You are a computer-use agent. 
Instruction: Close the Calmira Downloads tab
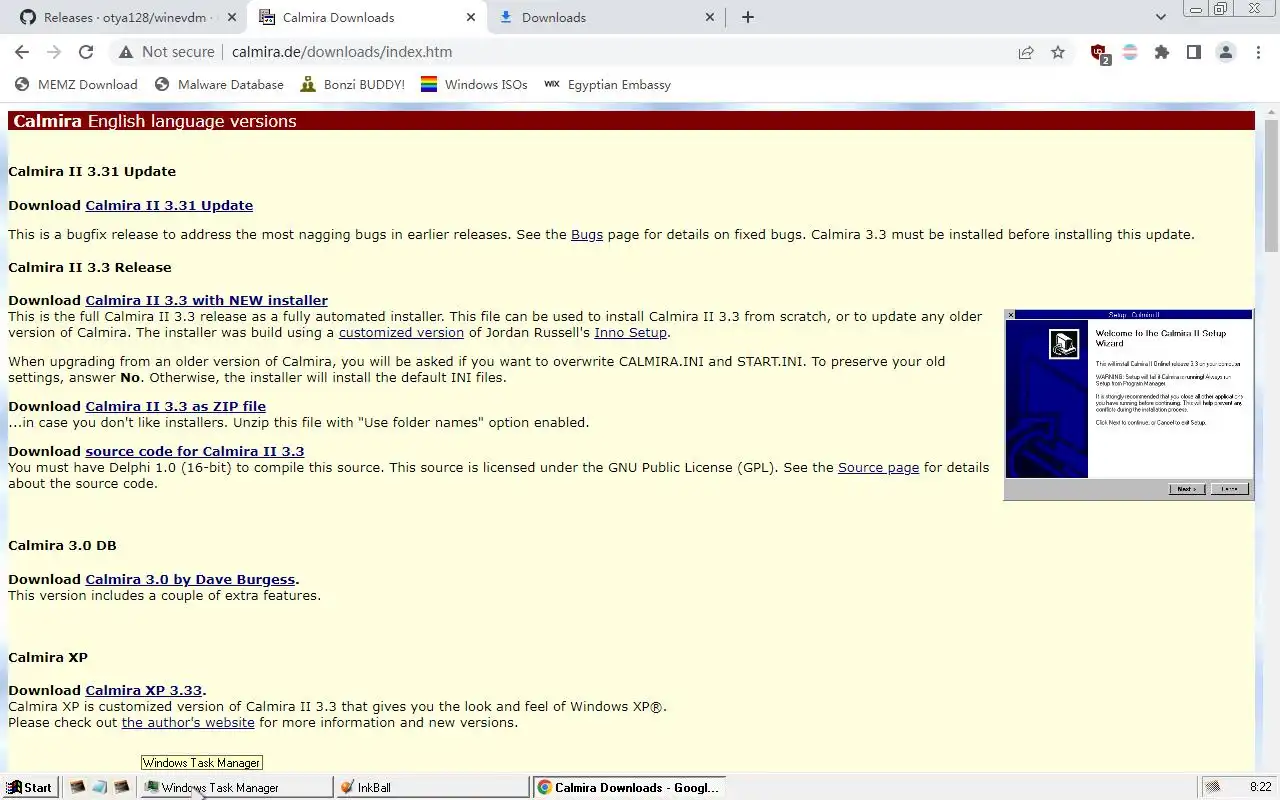tap(471, 17)
